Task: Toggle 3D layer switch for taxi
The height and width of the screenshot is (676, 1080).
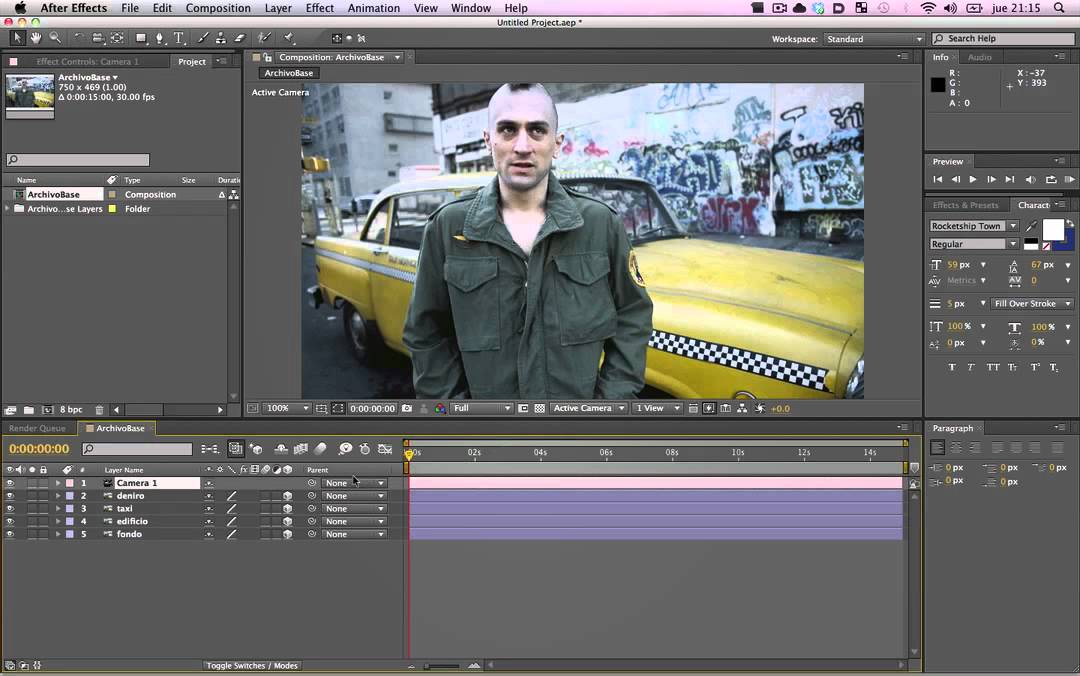Action: (287, 509)
